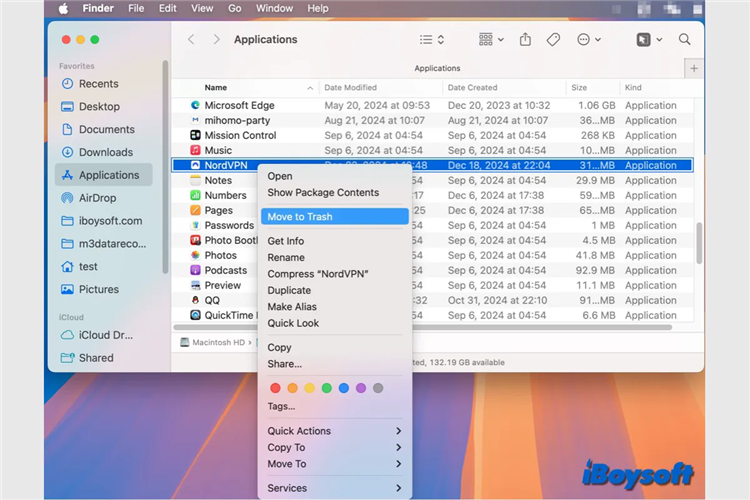Apply the purple tag color

(x=361, y=388)
